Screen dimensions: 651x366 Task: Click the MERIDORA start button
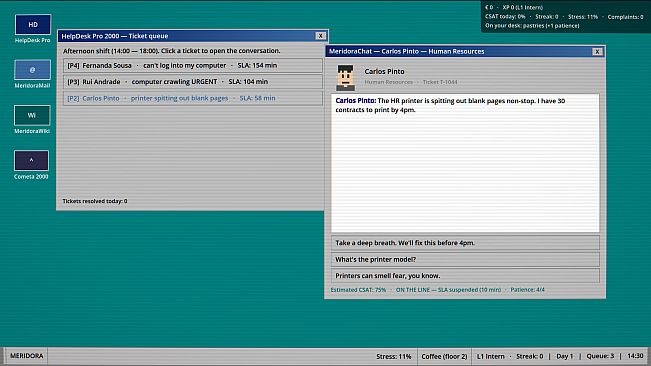26,356
